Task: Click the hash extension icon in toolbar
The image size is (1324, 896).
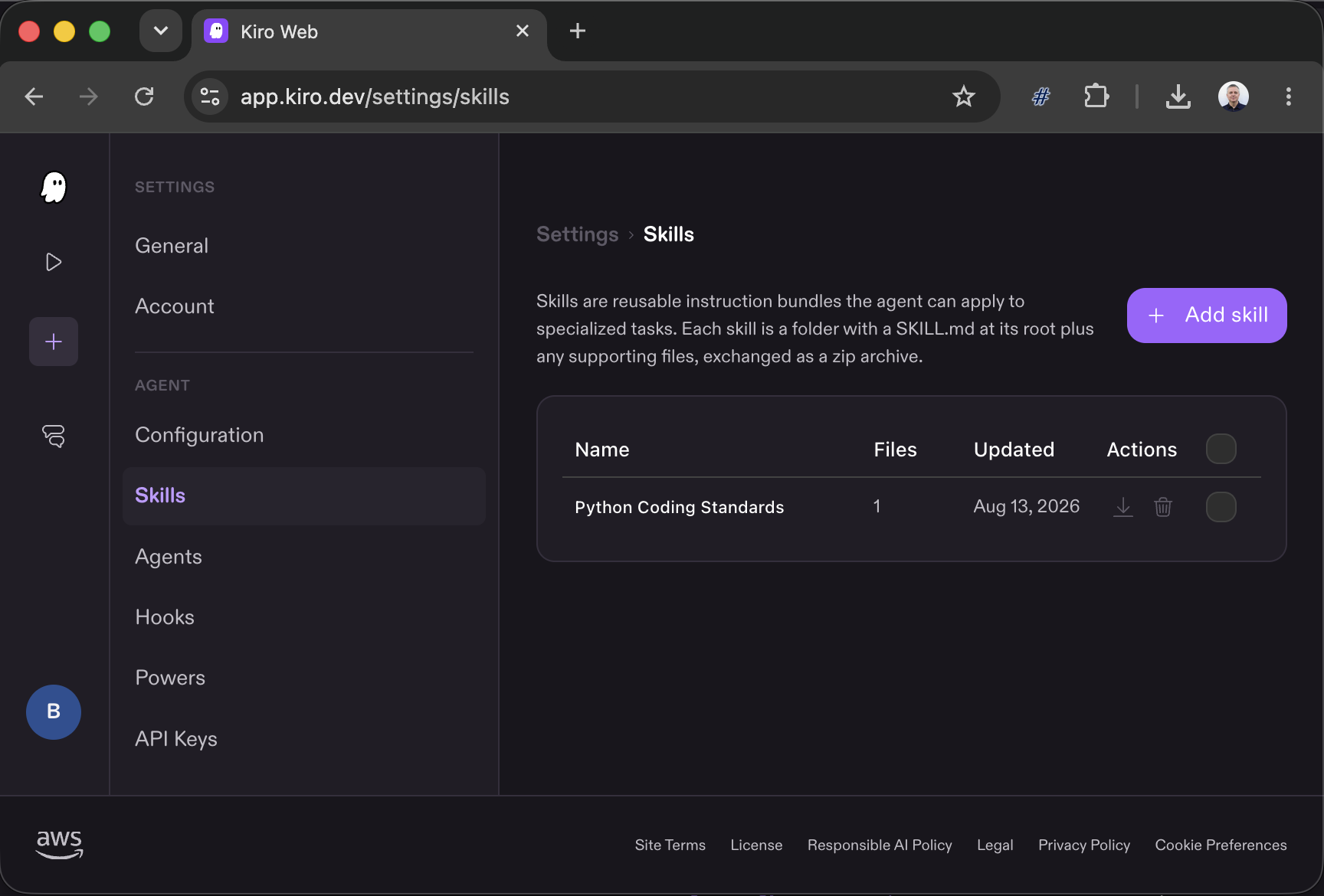Action: pyautogui.click(x=1041, y=96)
